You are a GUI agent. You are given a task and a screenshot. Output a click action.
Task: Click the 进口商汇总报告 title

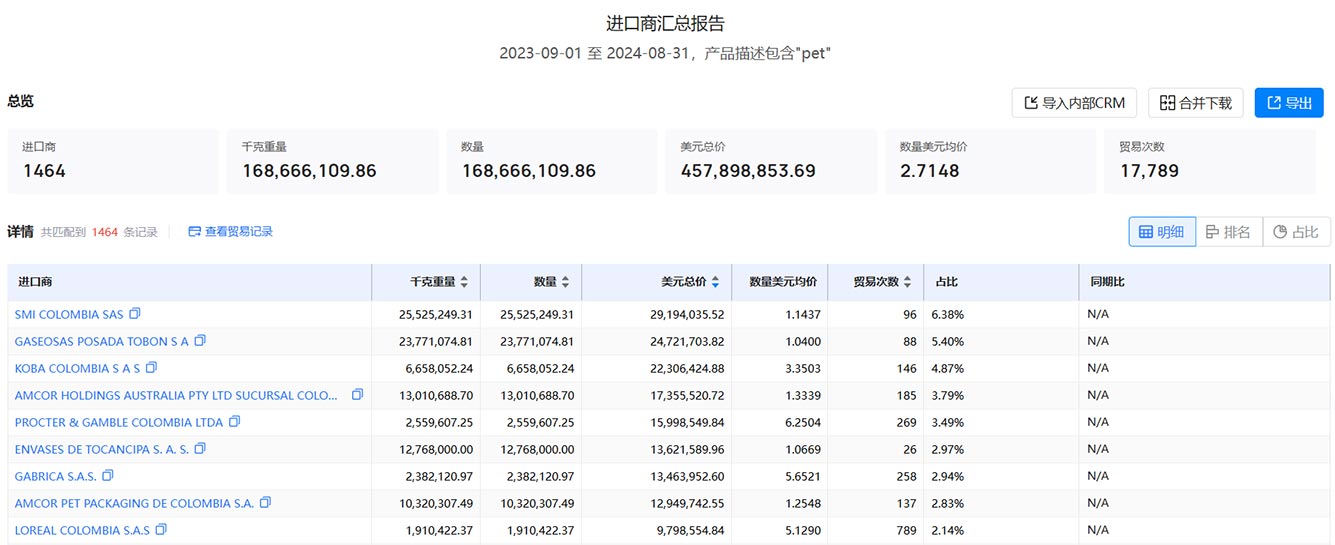point(666,23)
